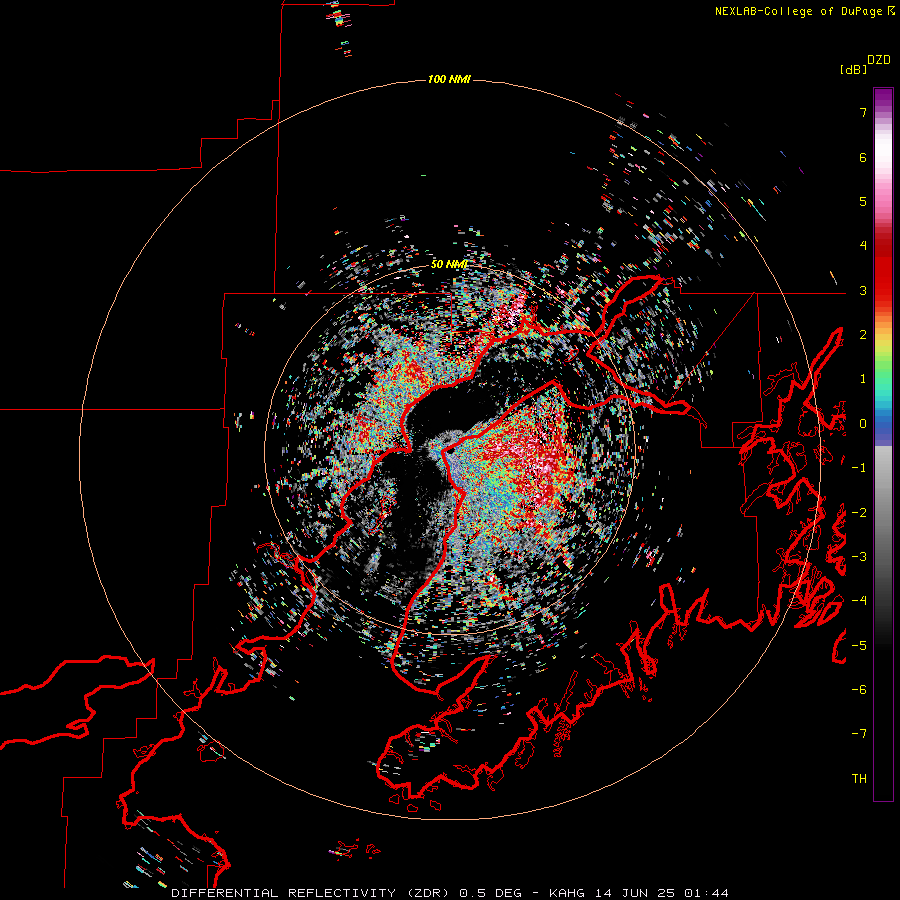
Task: Click the -7 value on the color scale
Action: coord(859,734)
